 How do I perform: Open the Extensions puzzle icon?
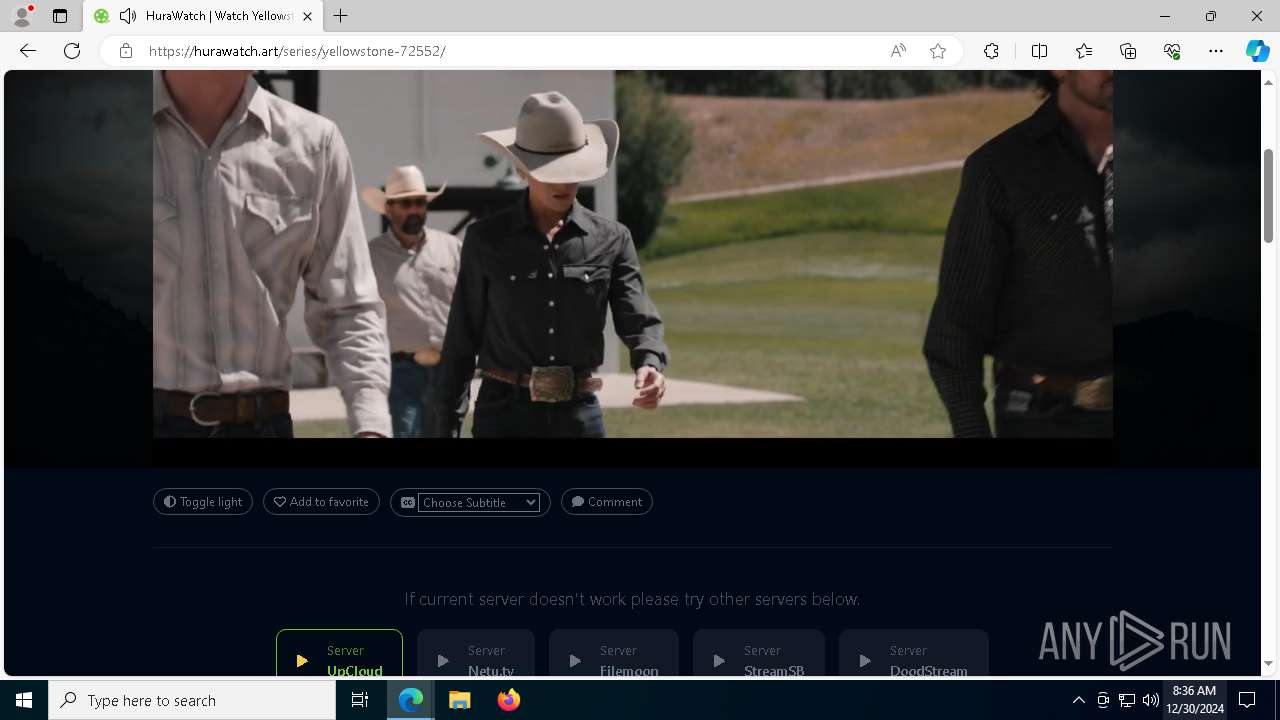(x=991, y=51)
